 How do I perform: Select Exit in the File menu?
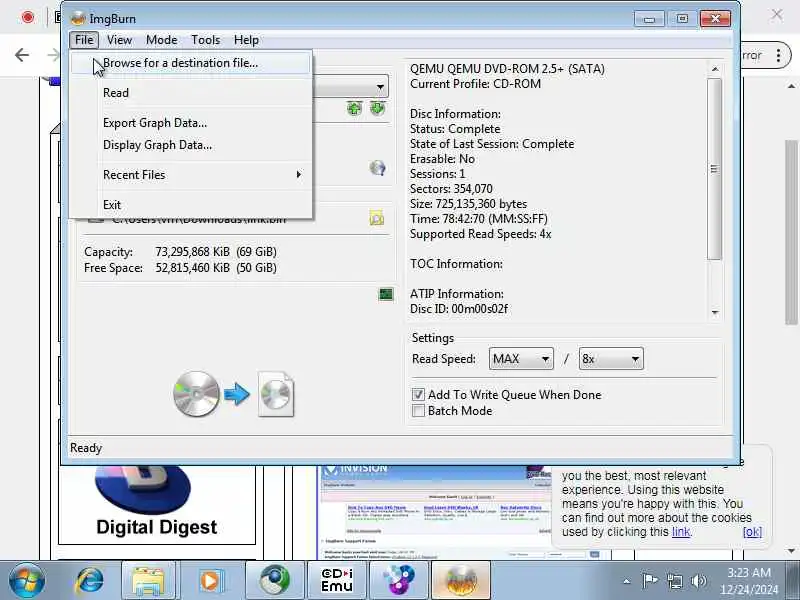coord(190,205)
